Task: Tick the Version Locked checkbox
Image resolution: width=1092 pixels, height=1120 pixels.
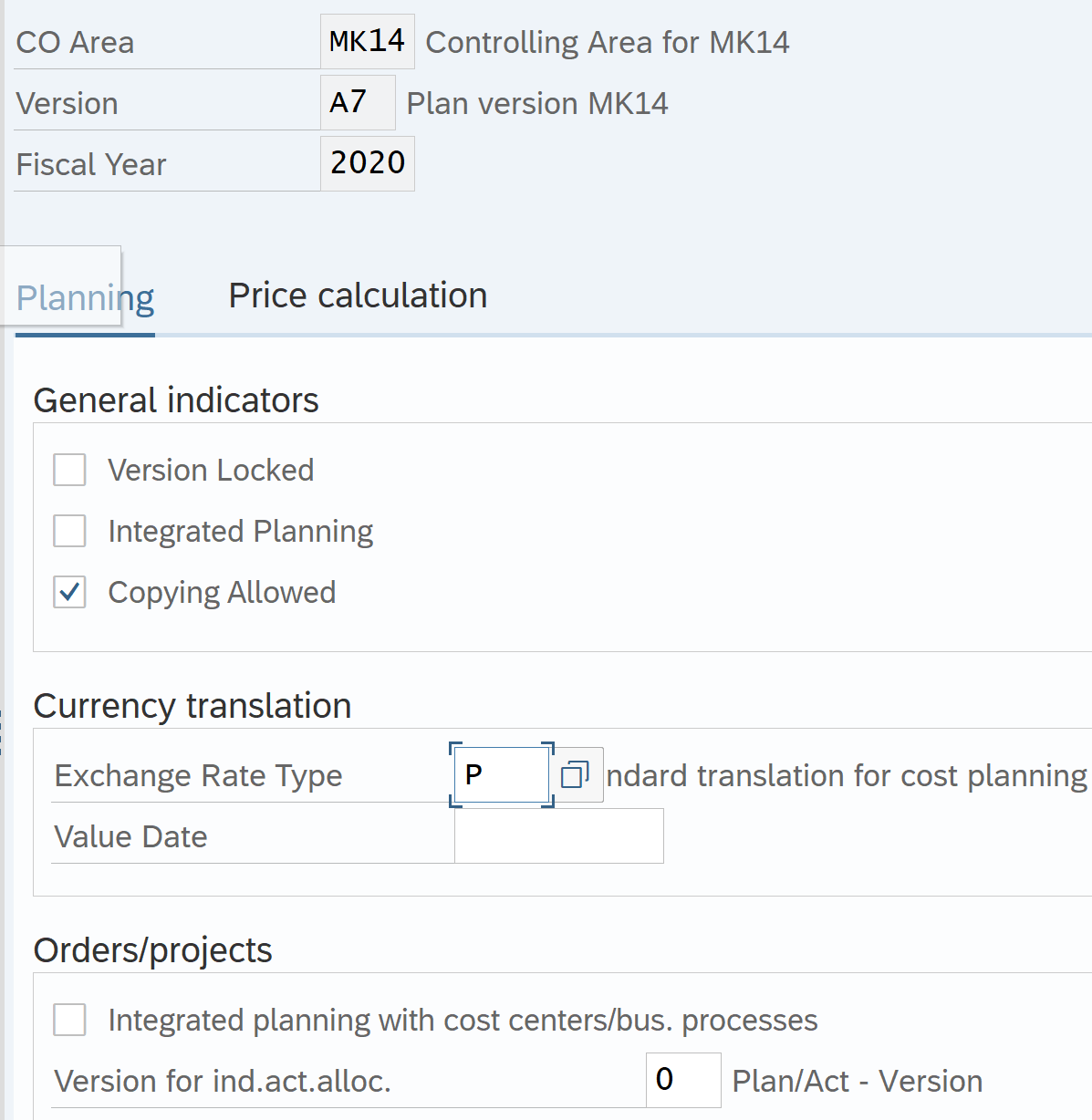Action: point(69,471)
